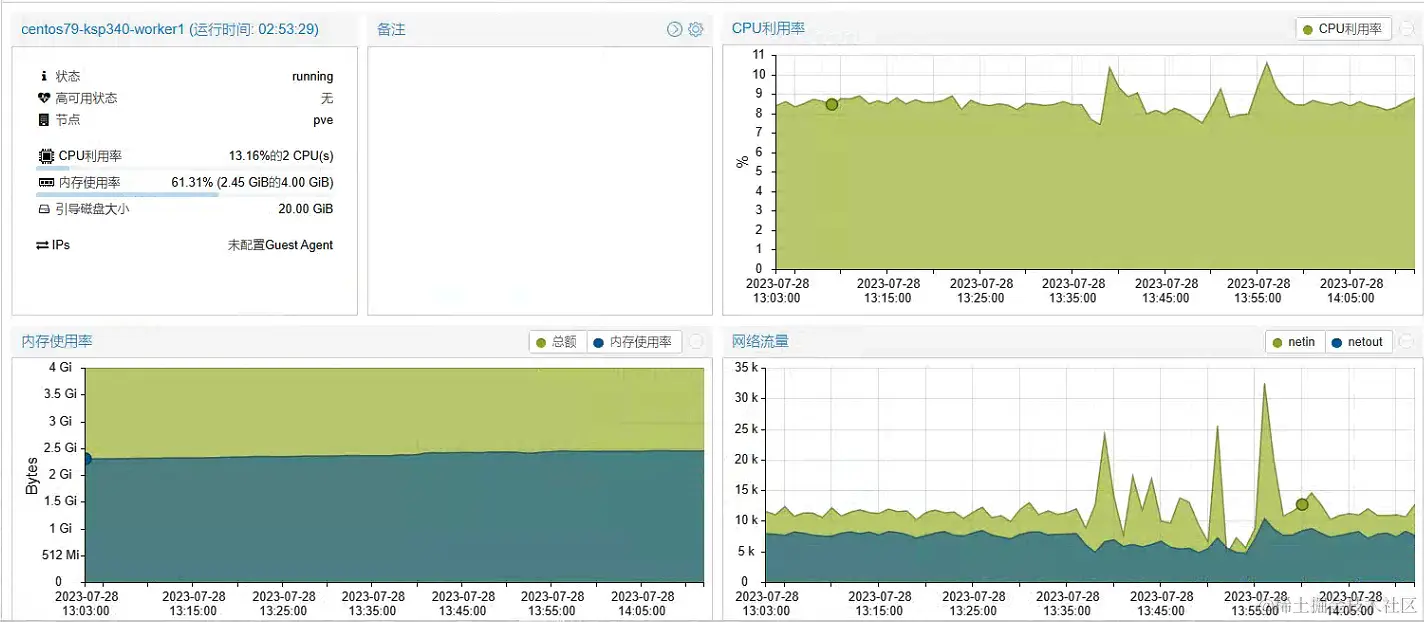1424x622 pixels.
Task: Click the zoom reset circle in 内存使用率 header
Action: coord(696,342)
